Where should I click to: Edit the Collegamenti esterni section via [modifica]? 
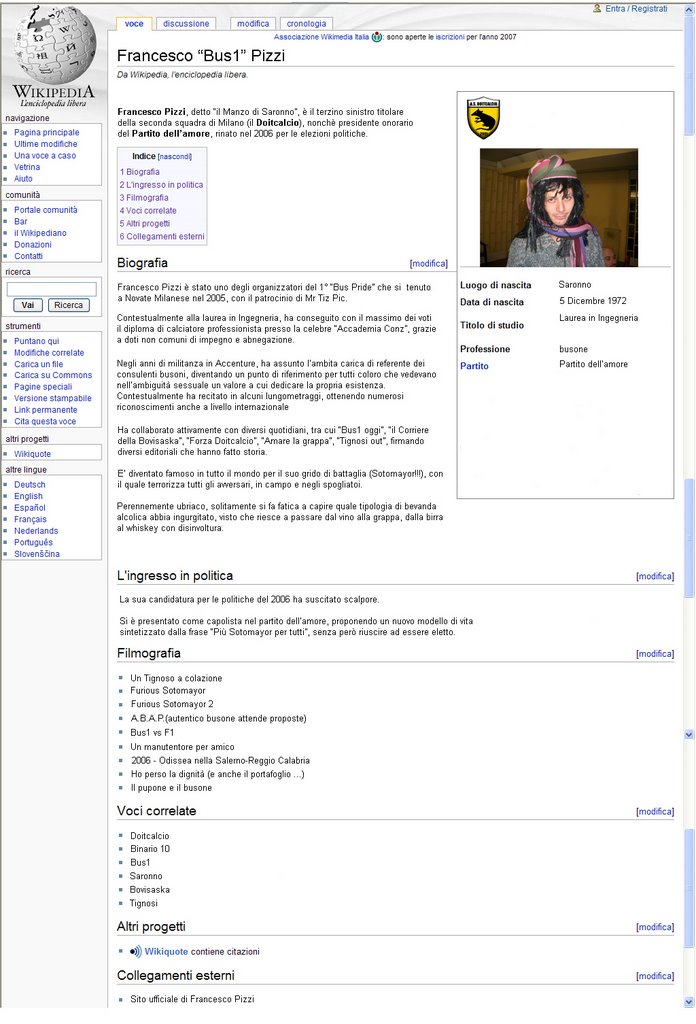coord(655,976)
